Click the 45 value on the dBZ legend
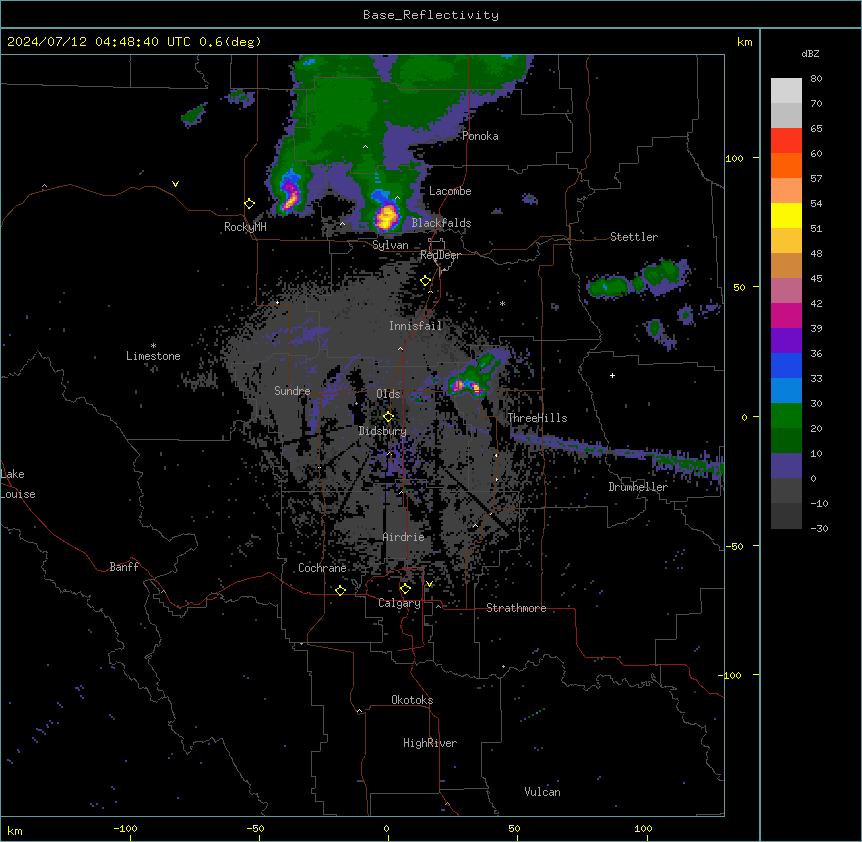Screen dimensions: 862x842 816,279
